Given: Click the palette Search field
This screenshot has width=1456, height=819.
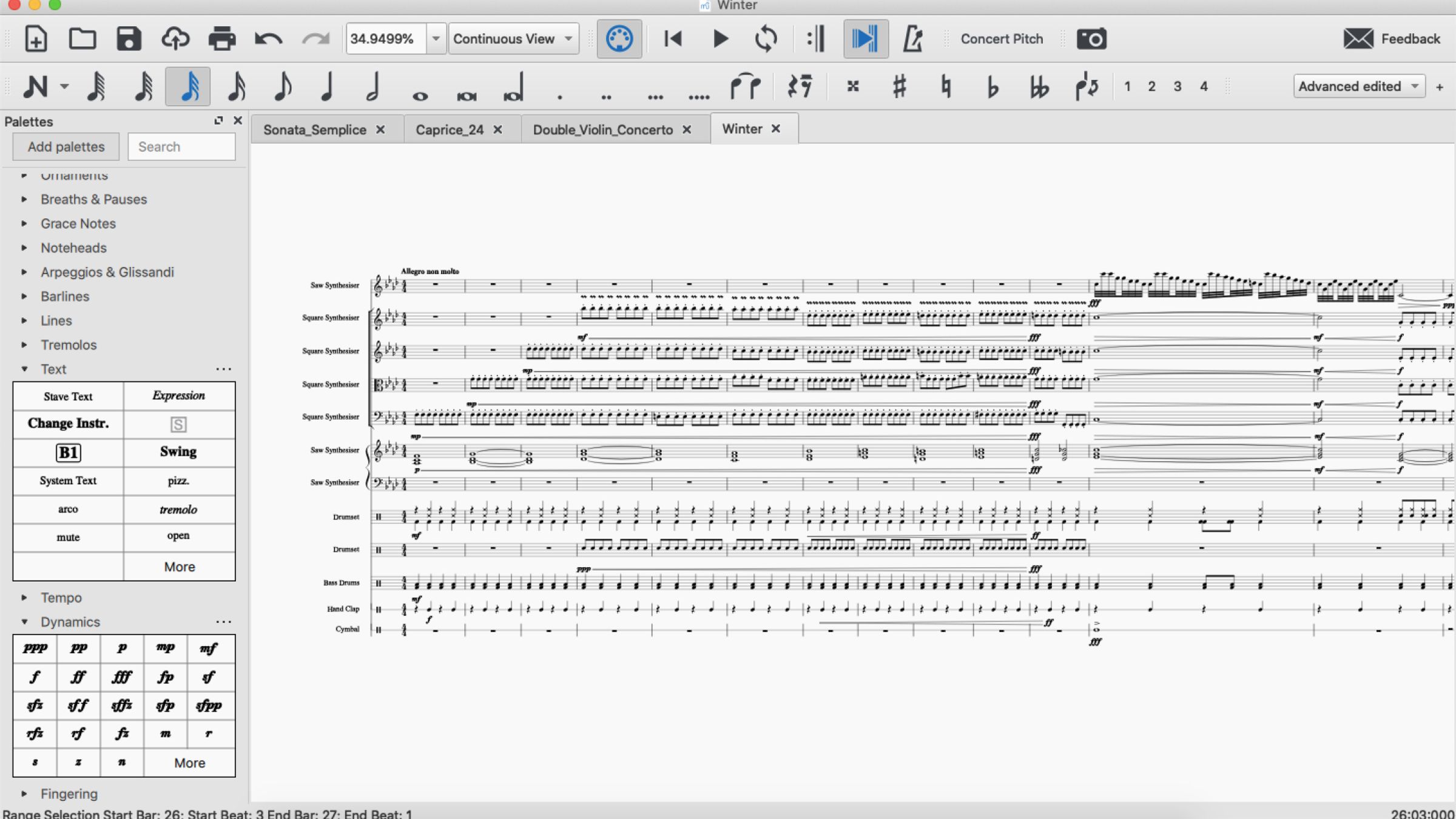Looking at the screenshot, I should click(x=181, y=147).
